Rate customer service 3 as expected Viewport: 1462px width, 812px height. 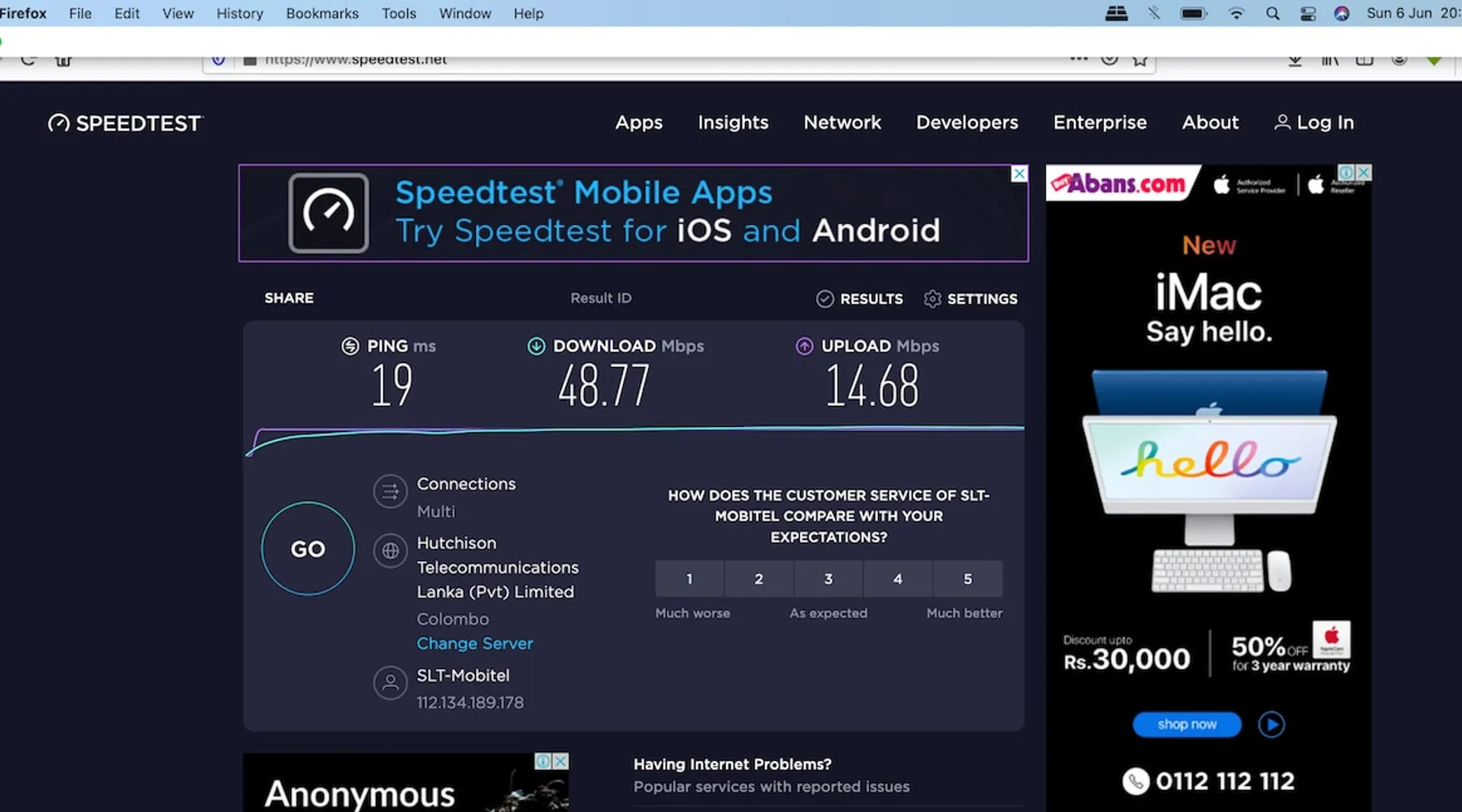click(828, 579)
